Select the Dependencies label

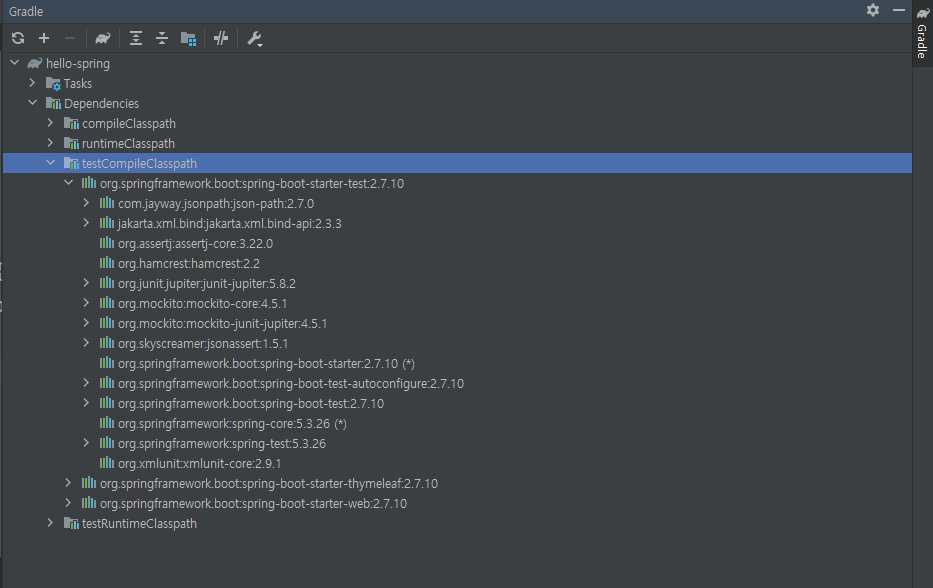click(101, 104)
